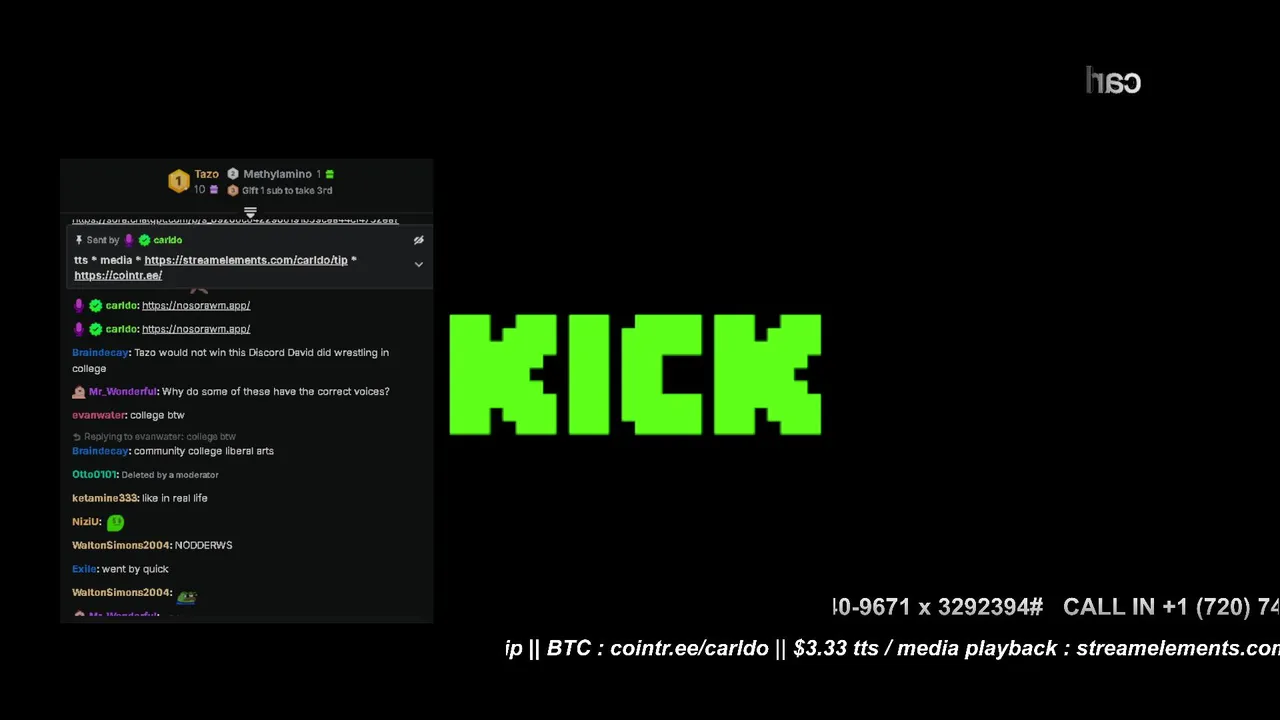Click the 'BTC : cointr.ee/carldo' ticker text
1280x720 pixels.
click(x=658, y=649)
